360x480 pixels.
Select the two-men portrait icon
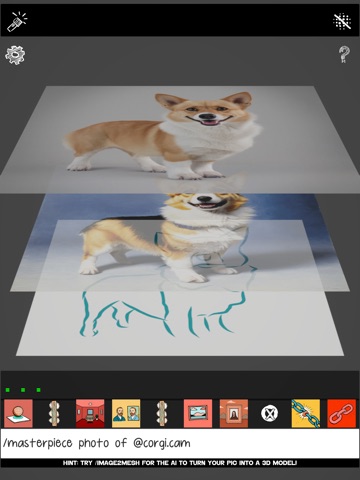pyautogui.click(x=126, y=413)
